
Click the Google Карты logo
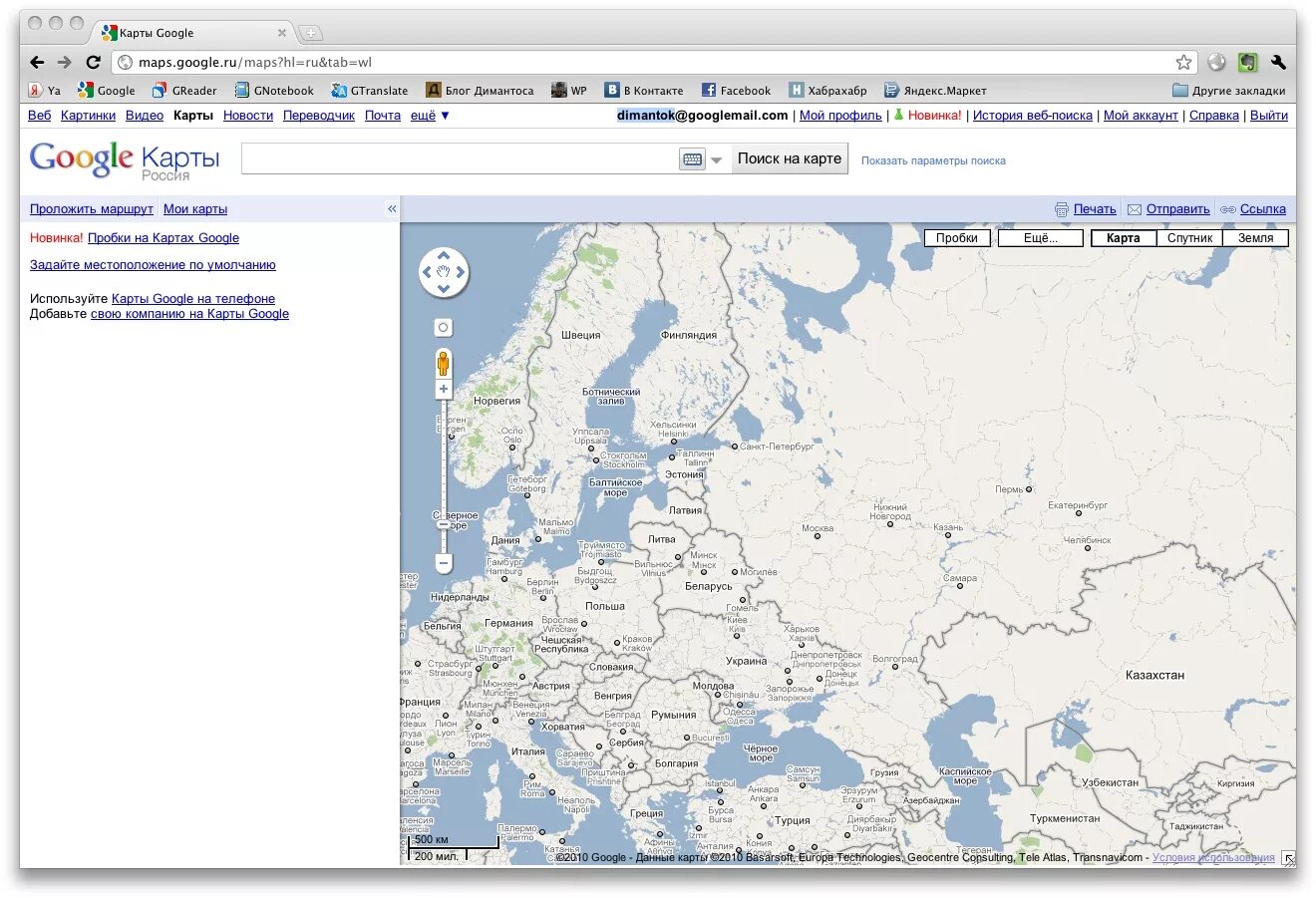(x=125, y=160)
